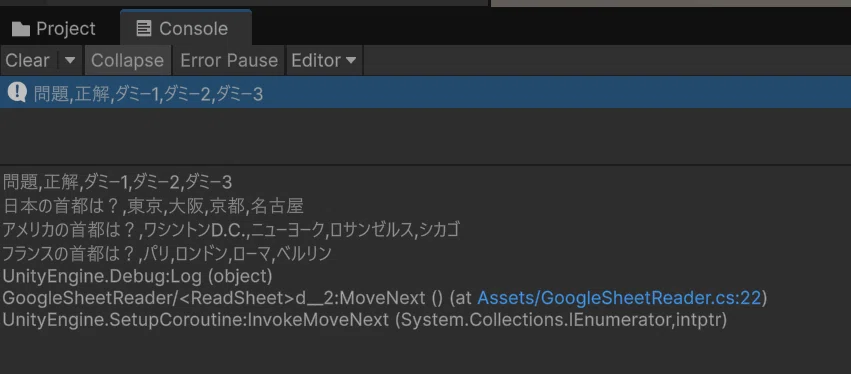This screenshot has height=374, width=851.
Task: Toggle Error Pause in the console
Action: 229,60
